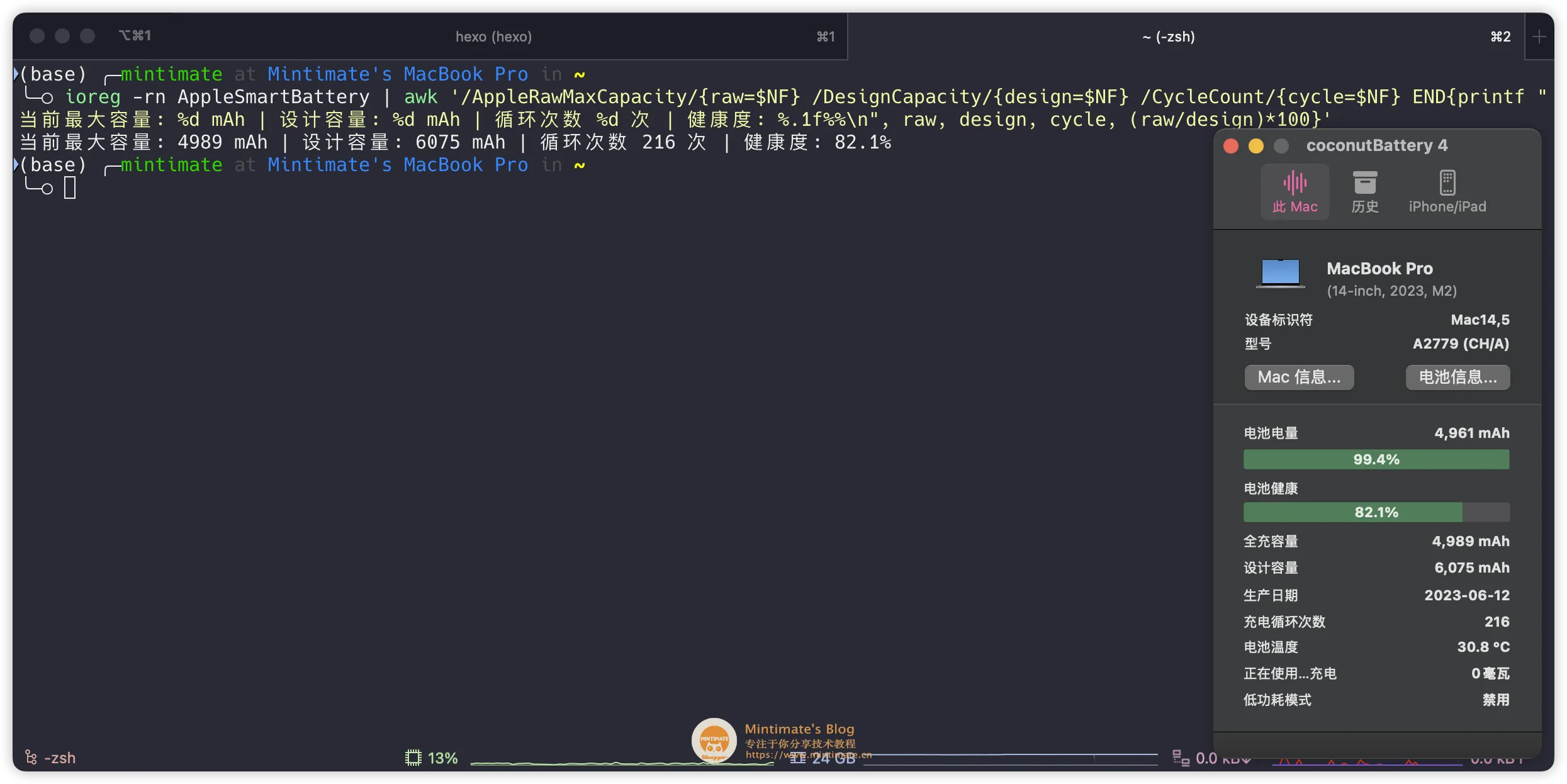The width and height of the screenshot is (1567, 784).
Task: Click the battery health 82.1% bar
Action: click(1376, 512)
